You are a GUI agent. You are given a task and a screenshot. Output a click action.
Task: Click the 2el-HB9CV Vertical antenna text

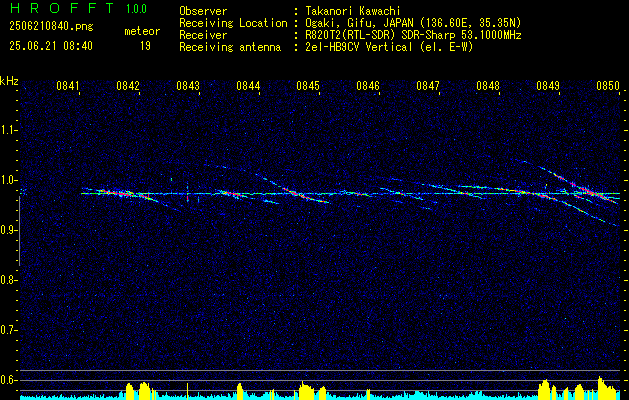pyautogui.click(x=389, y=47)
